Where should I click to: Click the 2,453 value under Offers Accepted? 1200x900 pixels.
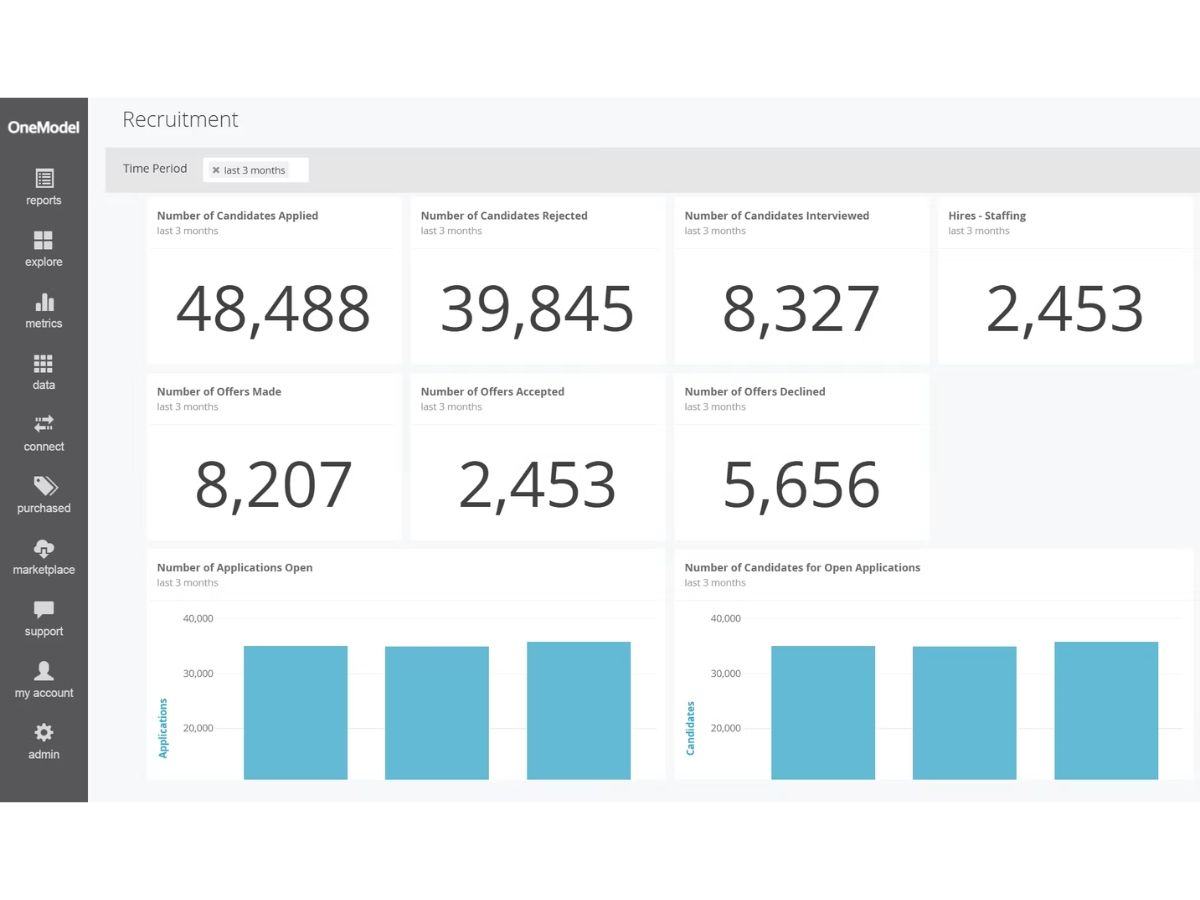(537, 484)
